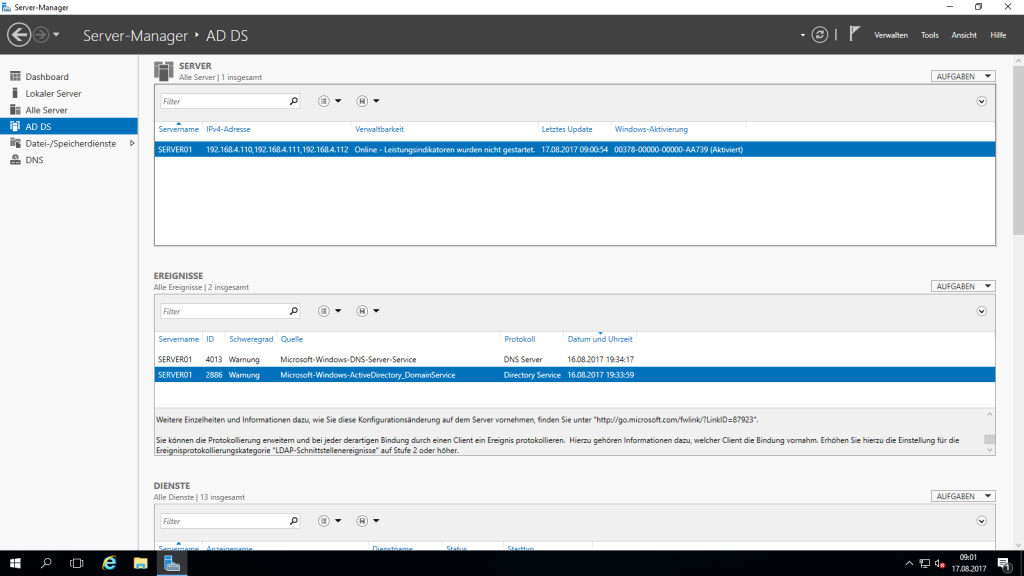Click search magnifier in Server filter
The width and height of the screenshot is (1024, 576).
click(x=294, y=101)
